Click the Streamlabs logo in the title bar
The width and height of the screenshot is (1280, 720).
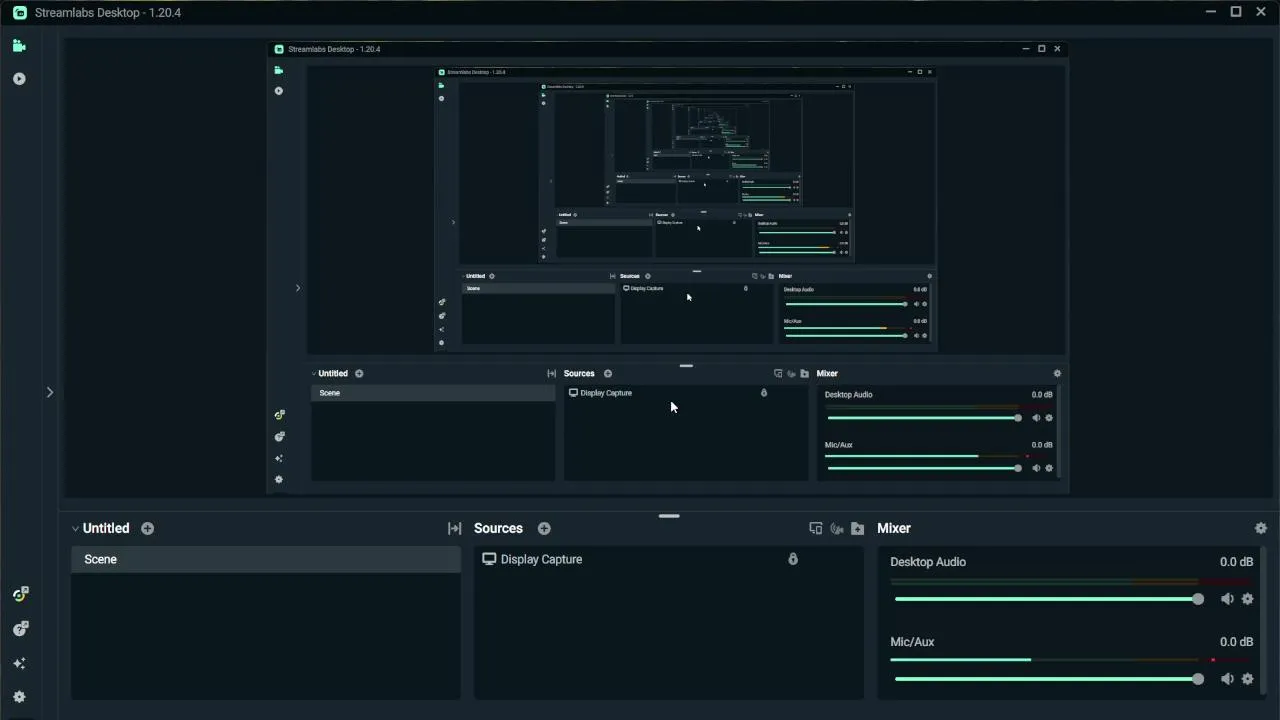coord(20,13)
